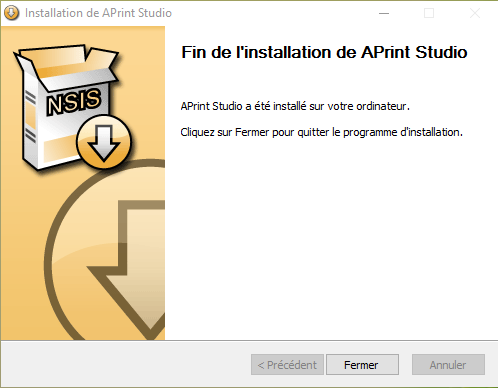
Task: Click the open flaps on top of the box
Action: [x=67, y=65]
